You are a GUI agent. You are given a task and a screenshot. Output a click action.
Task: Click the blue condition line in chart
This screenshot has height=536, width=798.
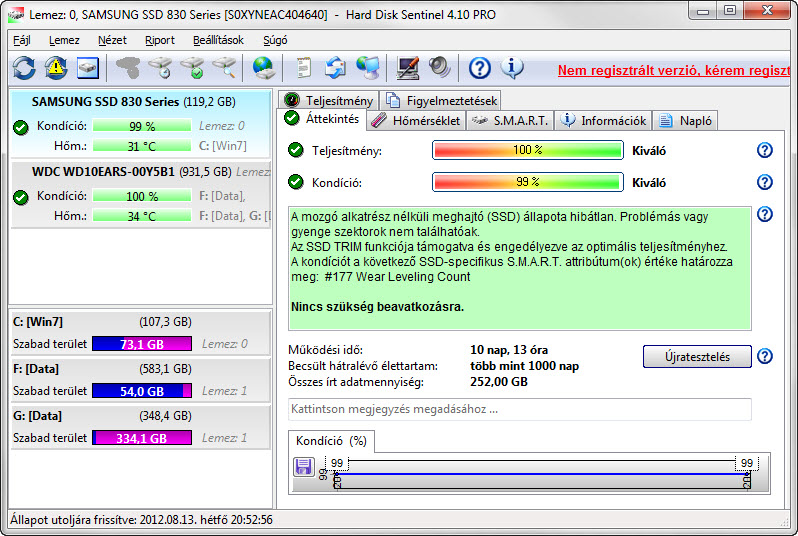tap(541, 474)
